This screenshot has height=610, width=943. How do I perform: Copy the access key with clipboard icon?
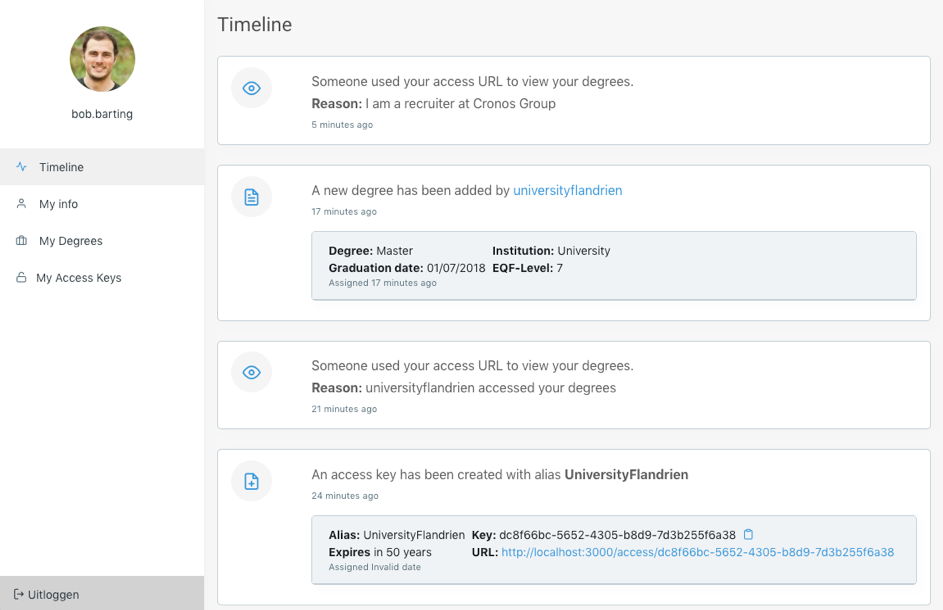(748, 534)
